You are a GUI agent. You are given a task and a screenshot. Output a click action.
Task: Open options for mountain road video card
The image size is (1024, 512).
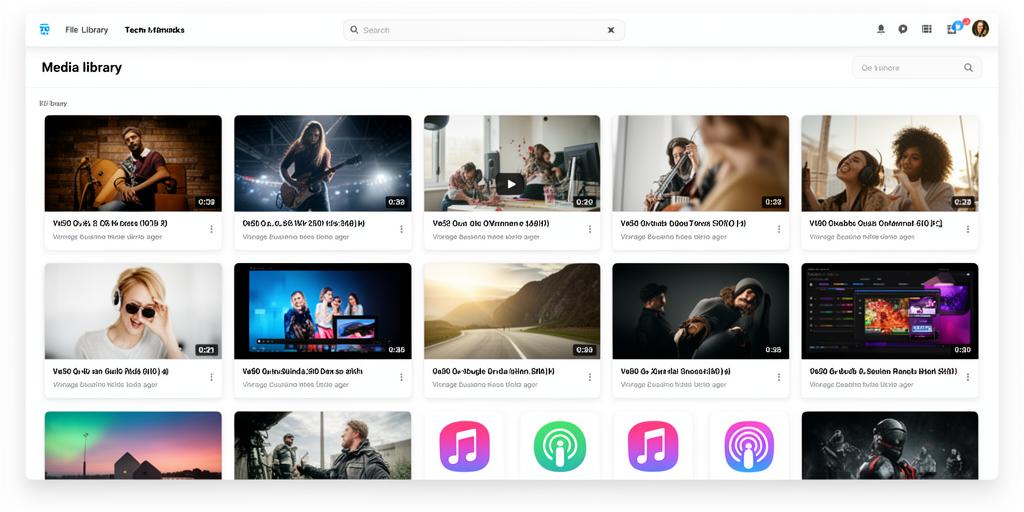point(590,377)
